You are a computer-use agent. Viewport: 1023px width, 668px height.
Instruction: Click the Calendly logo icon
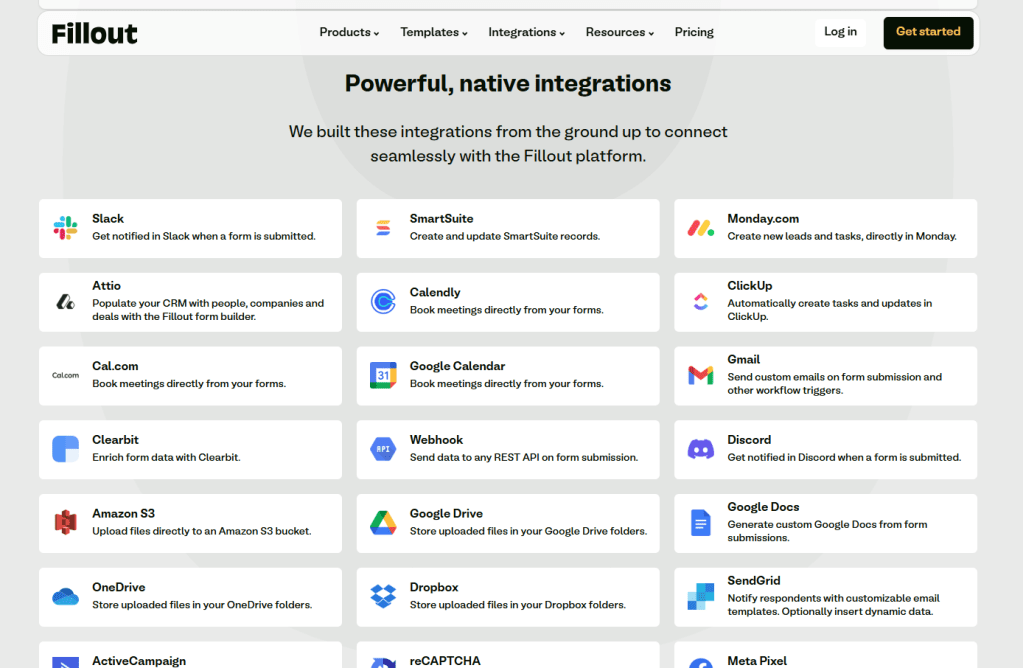(383, 302)
